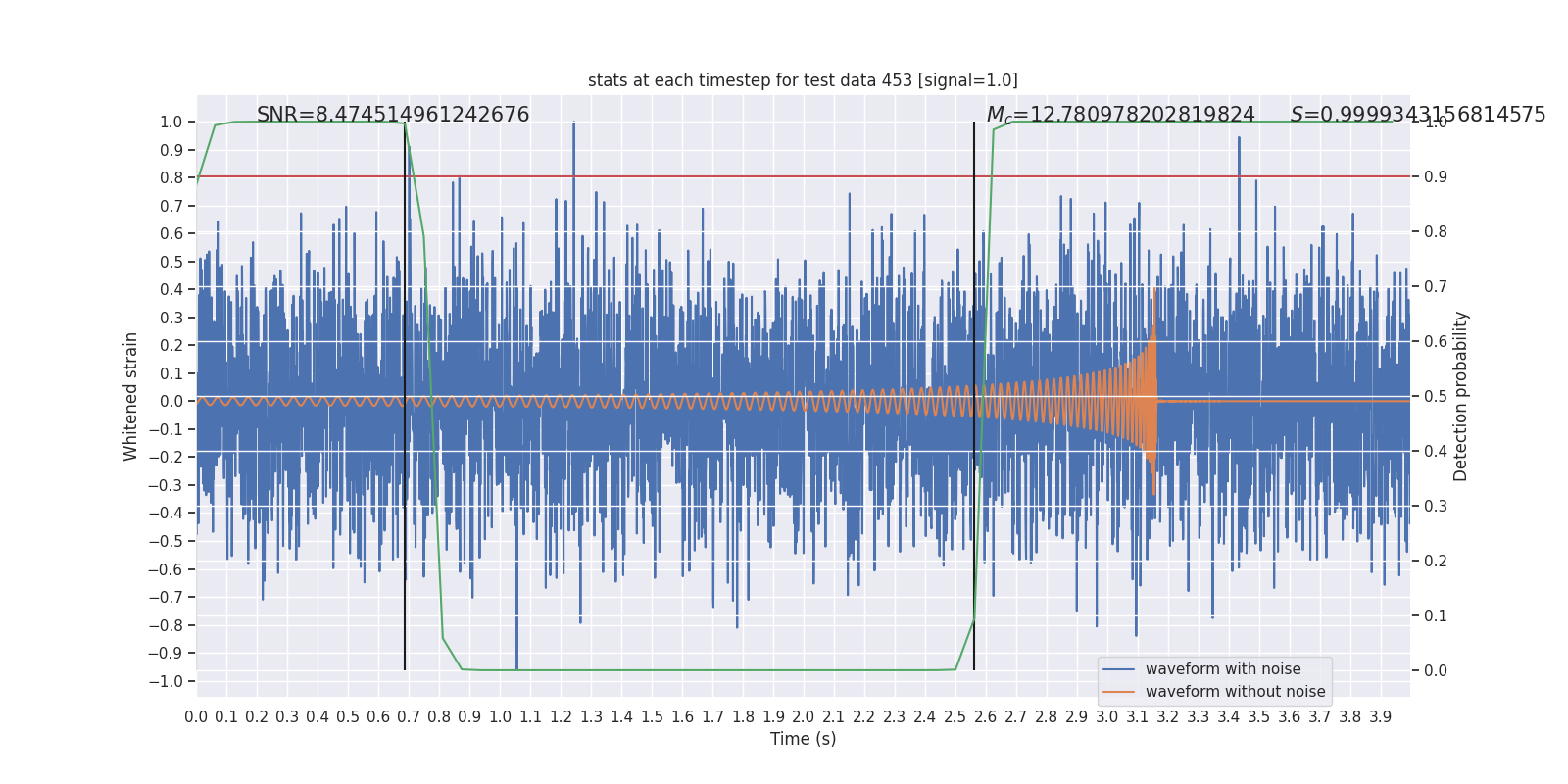Click the 'Time (s)' x-axis label
Screen dimensions: 1568x784
pyautogui.click(x=803, y=739)
